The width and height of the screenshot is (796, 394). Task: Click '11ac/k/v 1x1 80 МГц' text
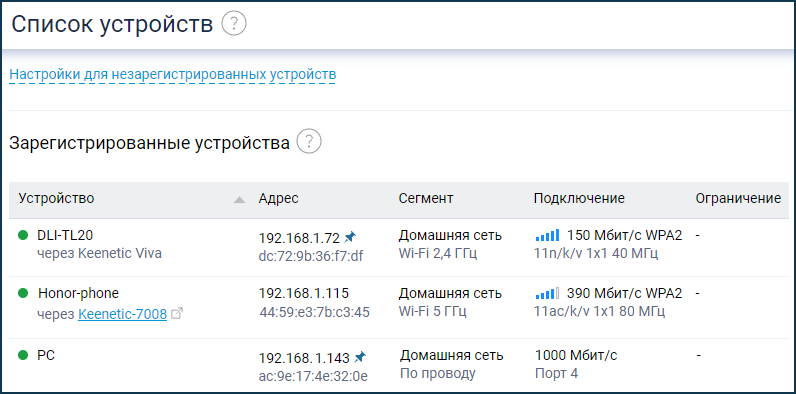tap(599, 311)
